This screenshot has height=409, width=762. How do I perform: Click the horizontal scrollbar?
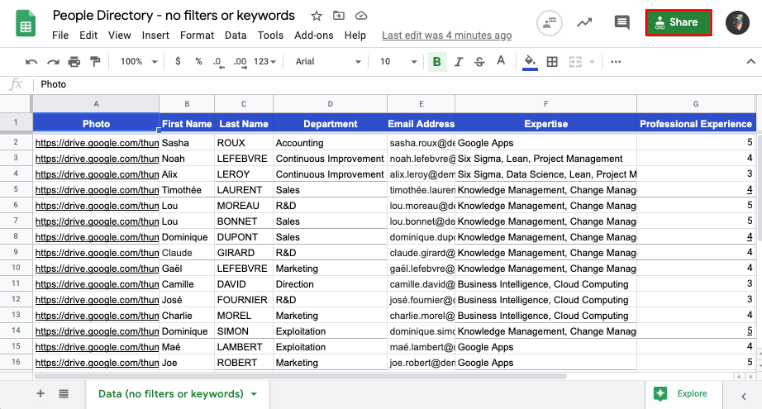[x=300, y=376]
